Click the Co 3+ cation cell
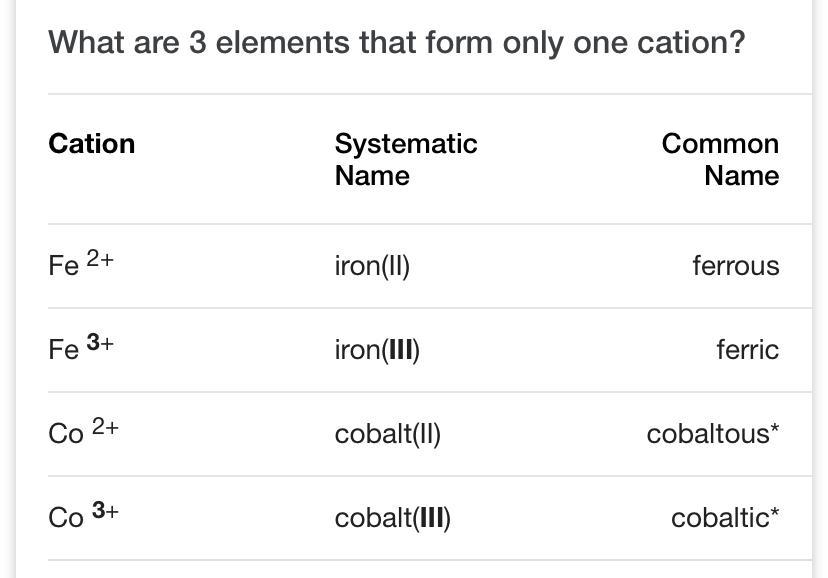 coord(83,515)
